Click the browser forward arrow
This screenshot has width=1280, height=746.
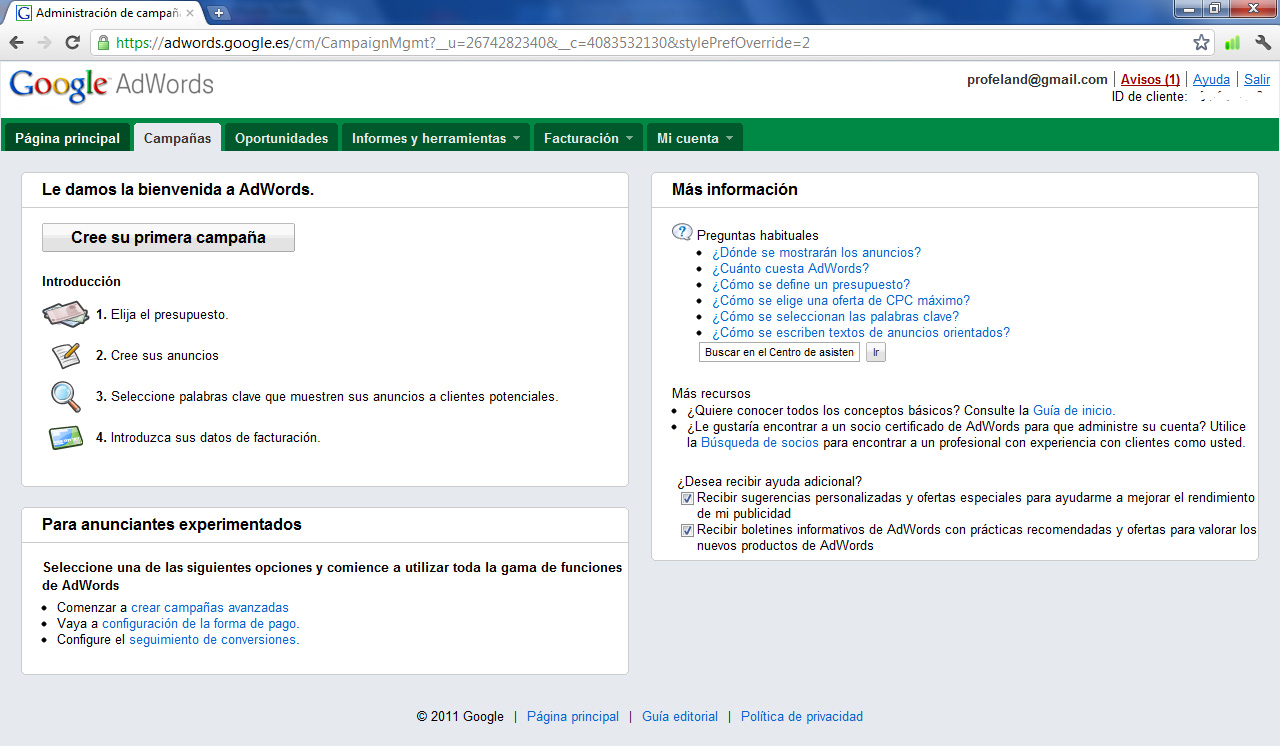[44, 43]
